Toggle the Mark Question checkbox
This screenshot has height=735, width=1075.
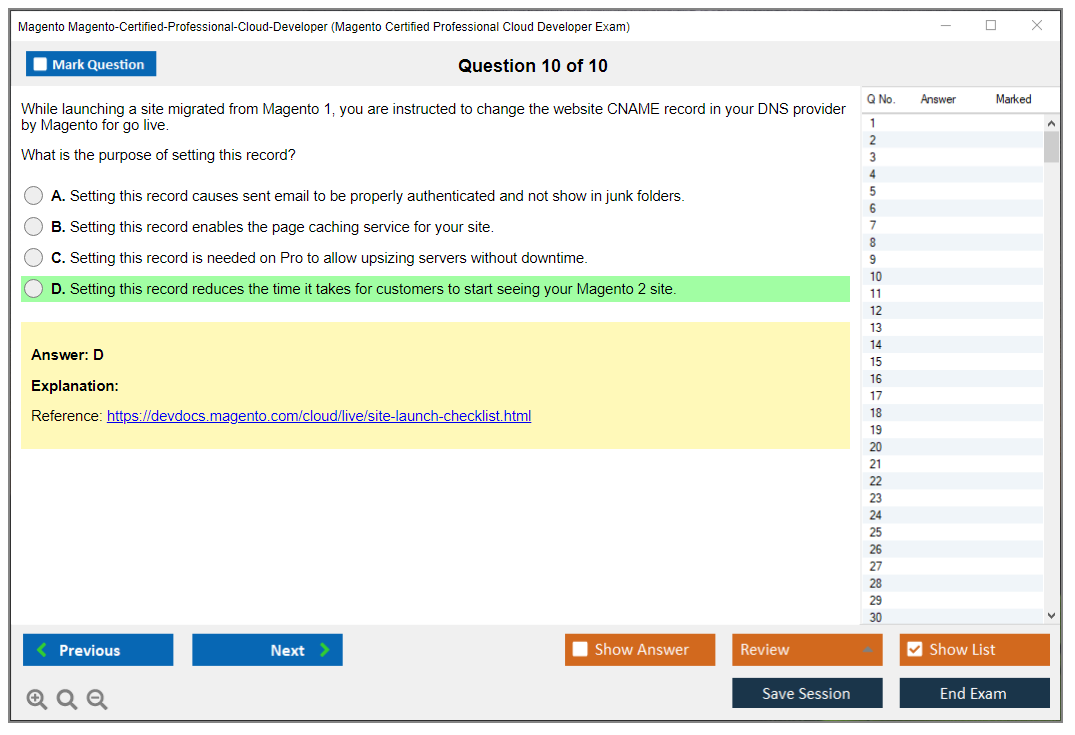point(41,65)
